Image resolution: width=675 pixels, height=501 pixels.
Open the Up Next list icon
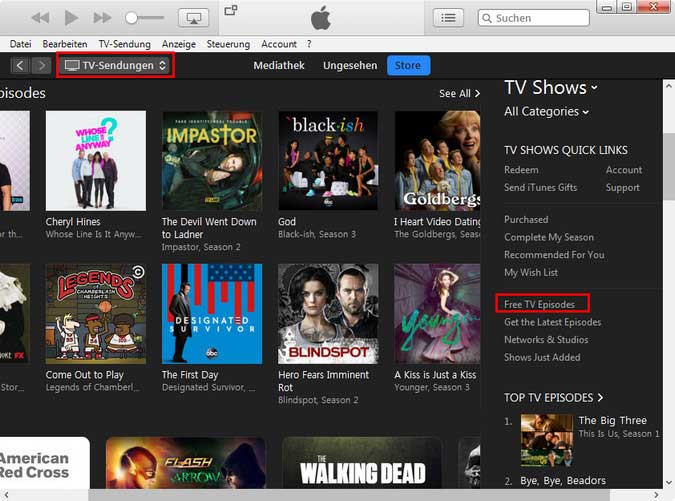point(448,18)
